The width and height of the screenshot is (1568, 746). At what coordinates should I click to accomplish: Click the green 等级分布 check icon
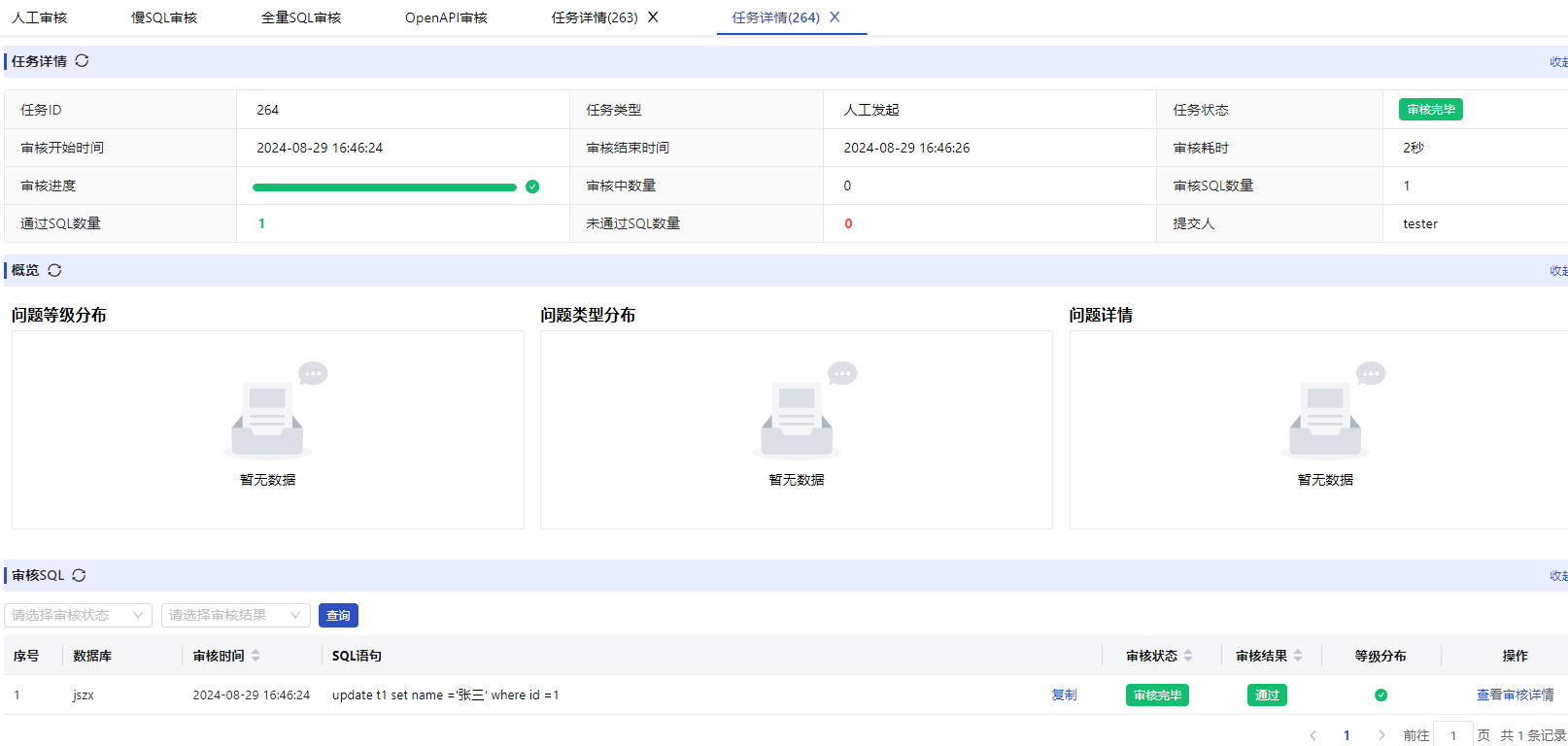click(x=1381, y=695)
